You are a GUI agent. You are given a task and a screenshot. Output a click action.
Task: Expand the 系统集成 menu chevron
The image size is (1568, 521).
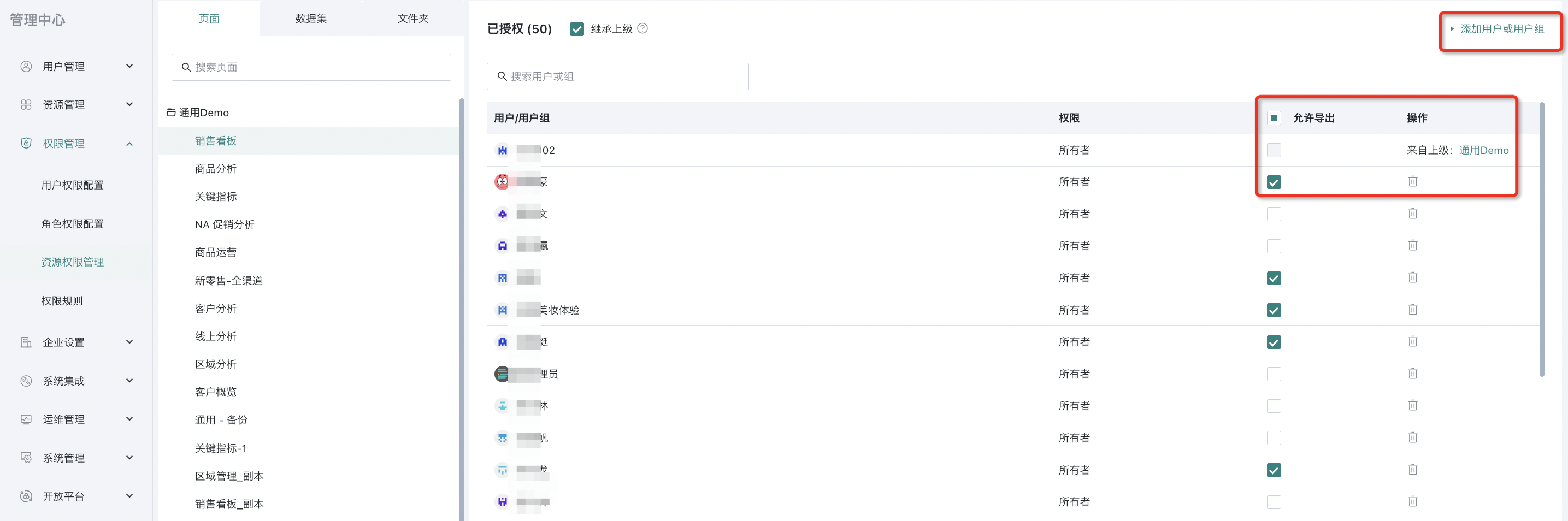(129, 381)
